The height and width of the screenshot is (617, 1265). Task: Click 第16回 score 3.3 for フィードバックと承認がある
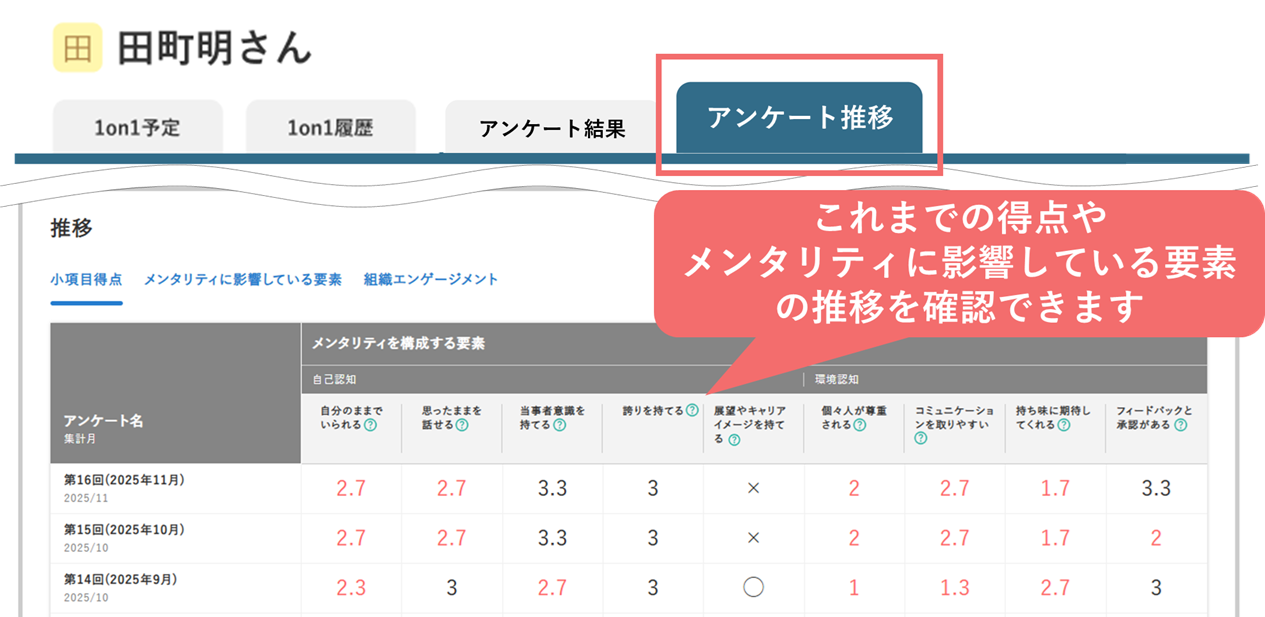pyautogui.click(x=1156, y=488)
